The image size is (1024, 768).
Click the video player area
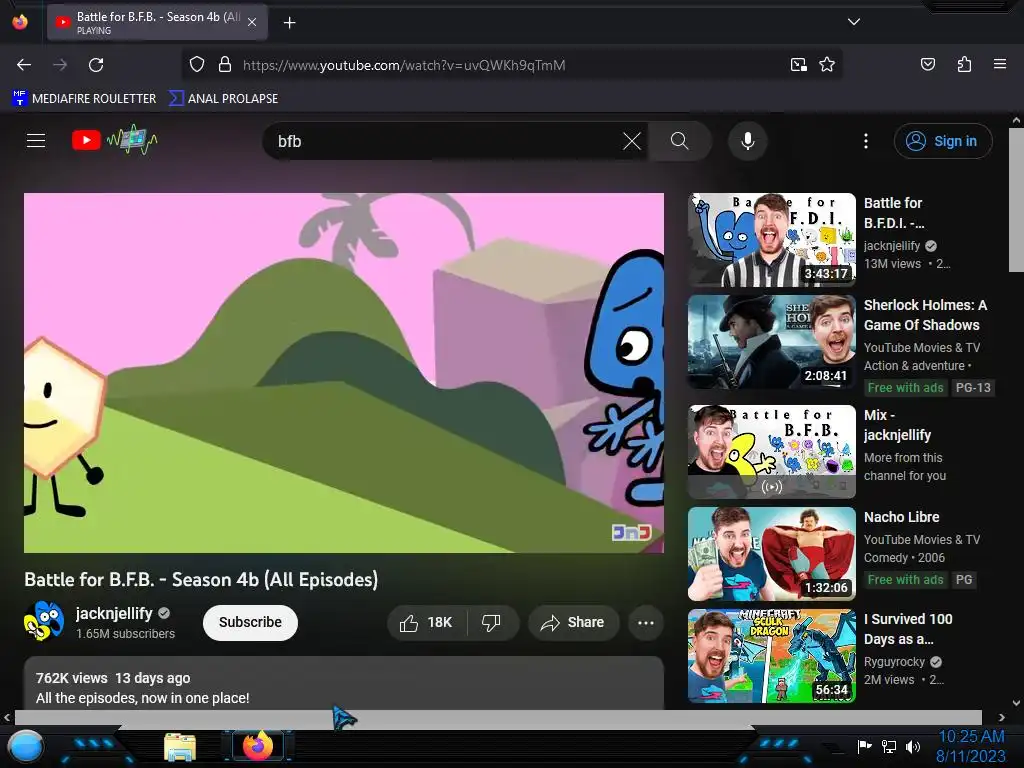(x=344, y=373)
